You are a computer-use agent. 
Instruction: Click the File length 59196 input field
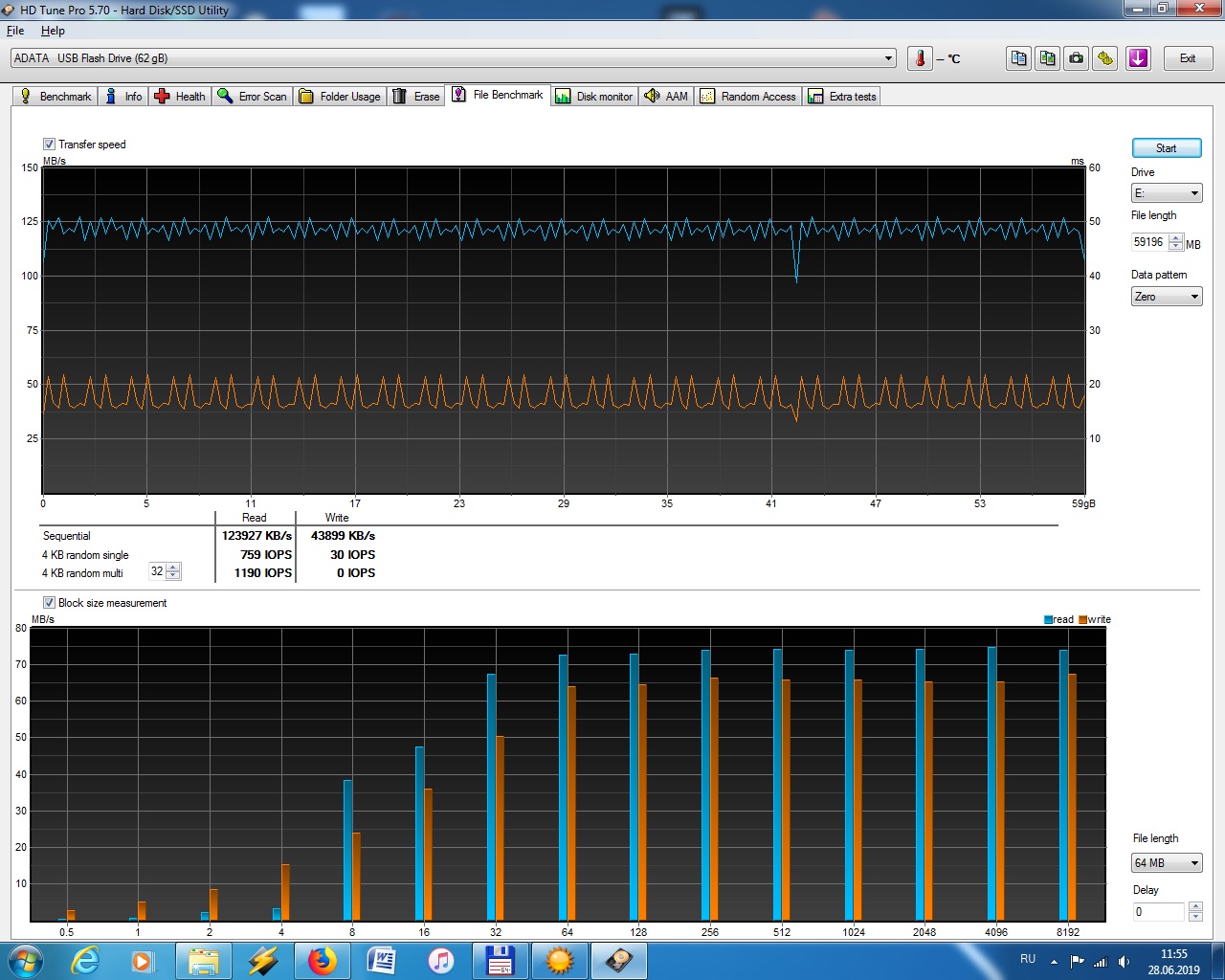click(x=1149, y=243)
